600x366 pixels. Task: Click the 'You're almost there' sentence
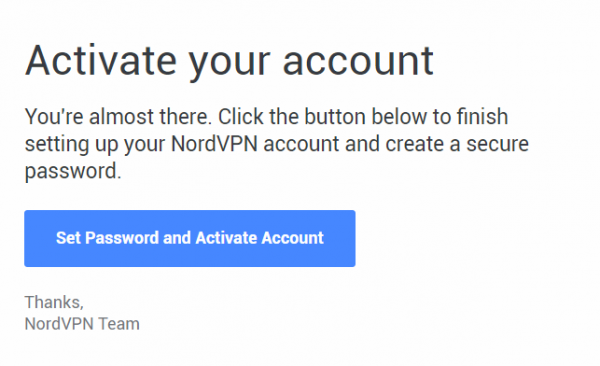click(118, 116)
